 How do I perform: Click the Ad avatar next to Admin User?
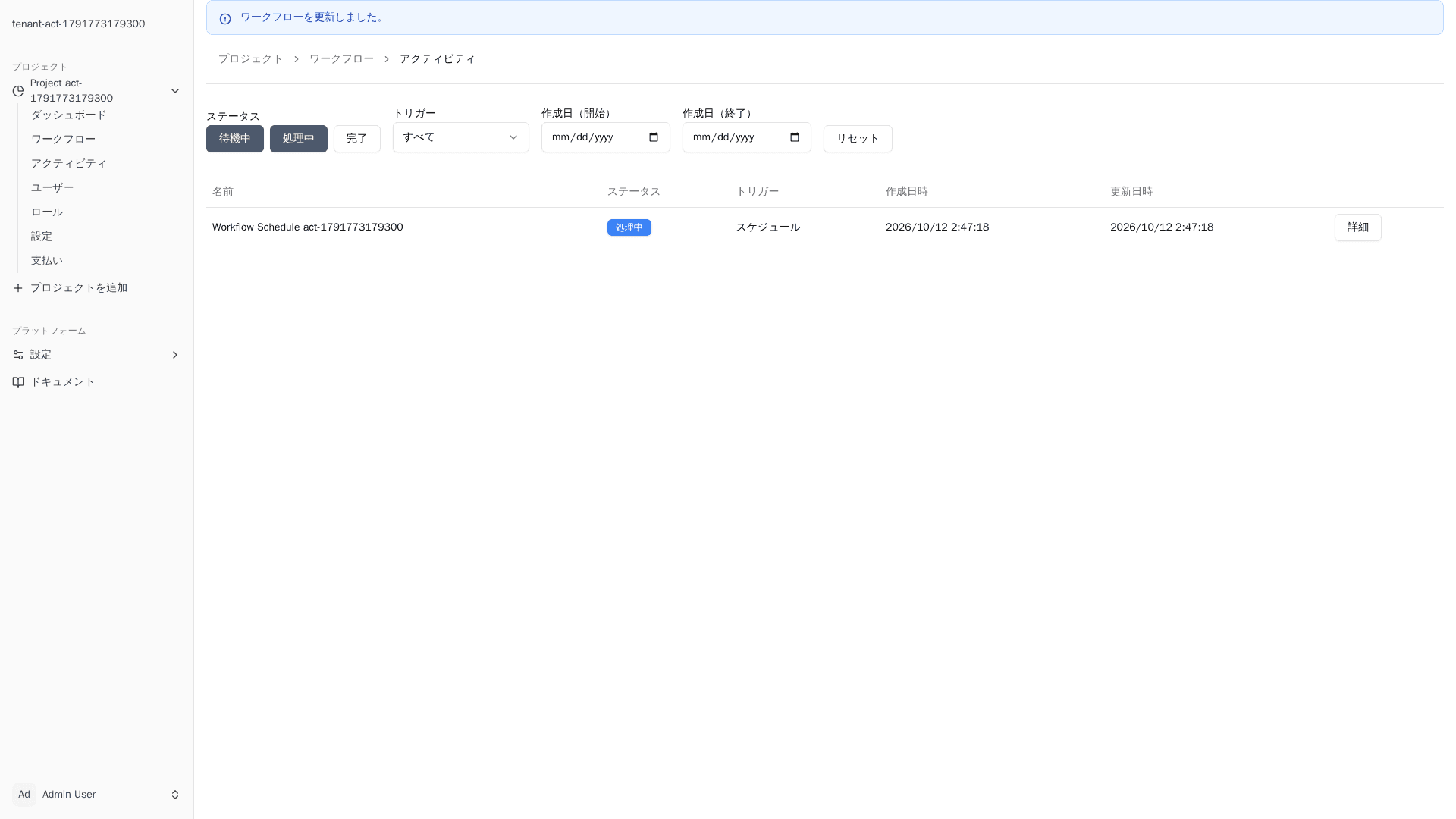click(24, 795)
